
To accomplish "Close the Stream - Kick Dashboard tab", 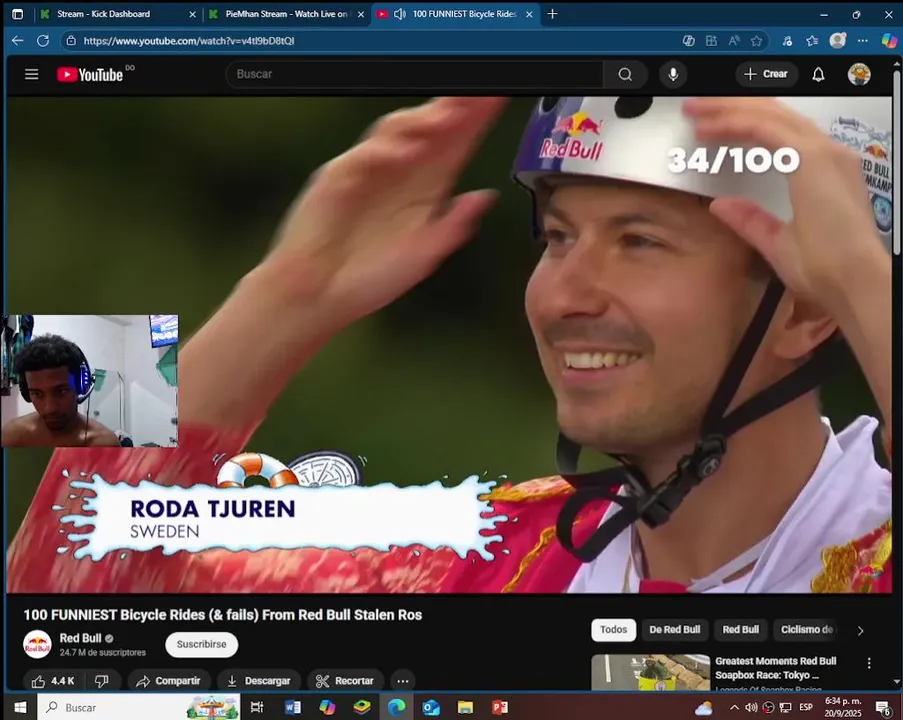I will [x=192, y=14].
